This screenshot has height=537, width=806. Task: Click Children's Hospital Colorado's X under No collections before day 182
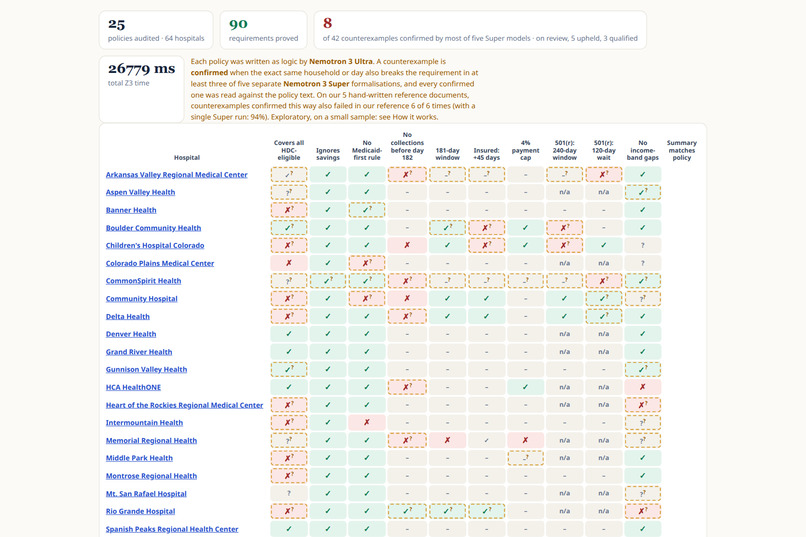click(x=407, y=246)
